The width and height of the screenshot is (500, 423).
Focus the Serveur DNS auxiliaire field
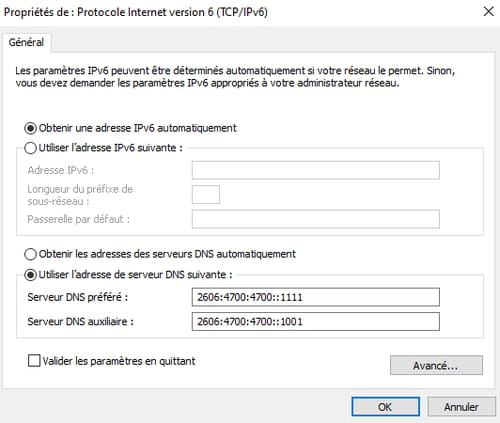coord(315,322)
